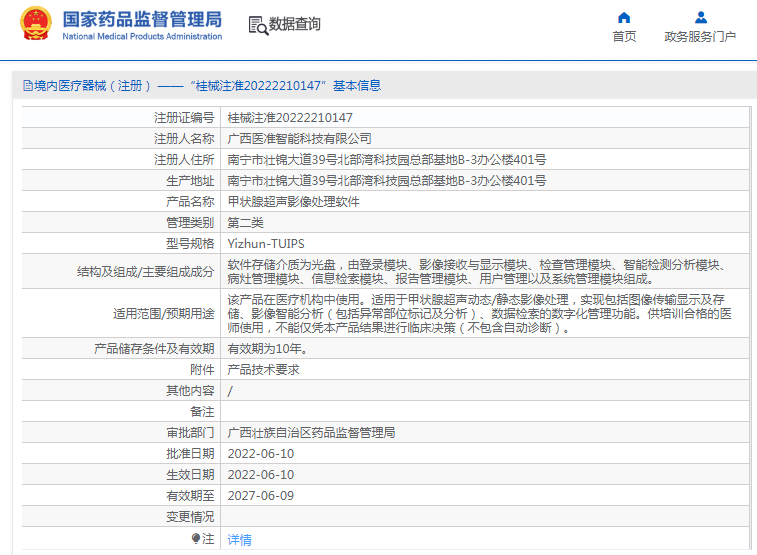Screen dimensions: 757x555
Task: Select model Yizhun-TUIPS value
Action: (266, 244)
